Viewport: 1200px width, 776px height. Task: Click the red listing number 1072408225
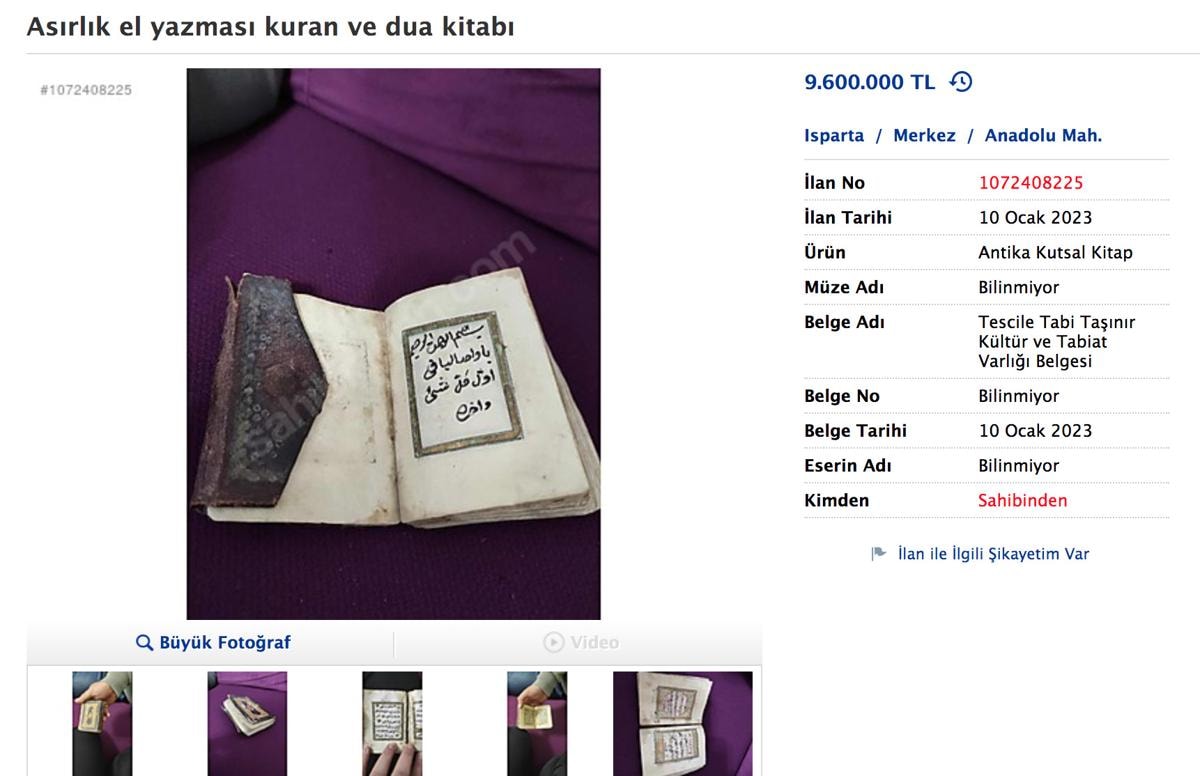(1030, 183)
